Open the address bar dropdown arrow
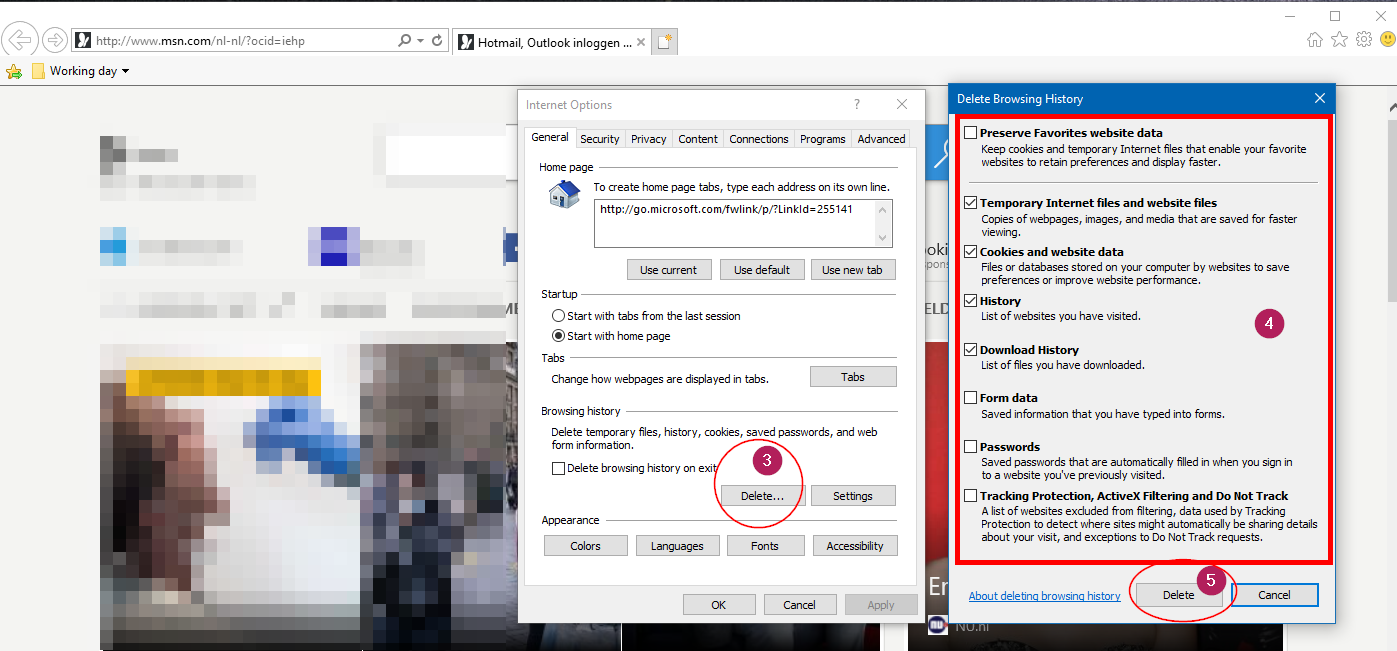Screen dimensions: 1397x651 [x=420, y=41]
